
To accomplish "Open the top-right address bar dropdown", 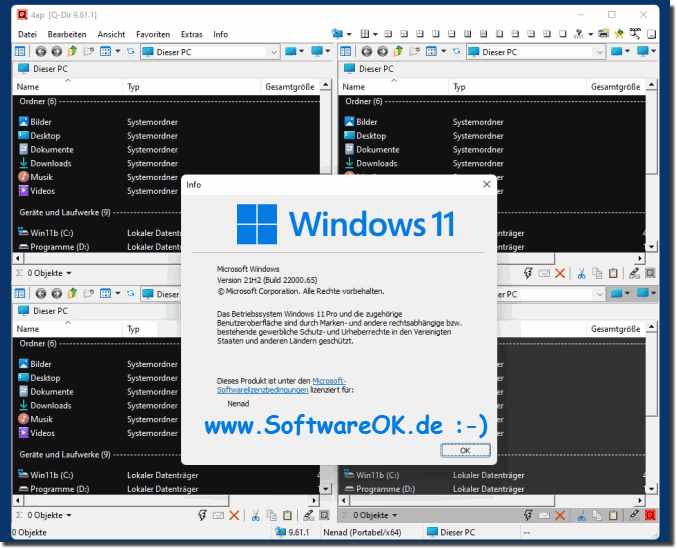I will click(x=600, y=52).
